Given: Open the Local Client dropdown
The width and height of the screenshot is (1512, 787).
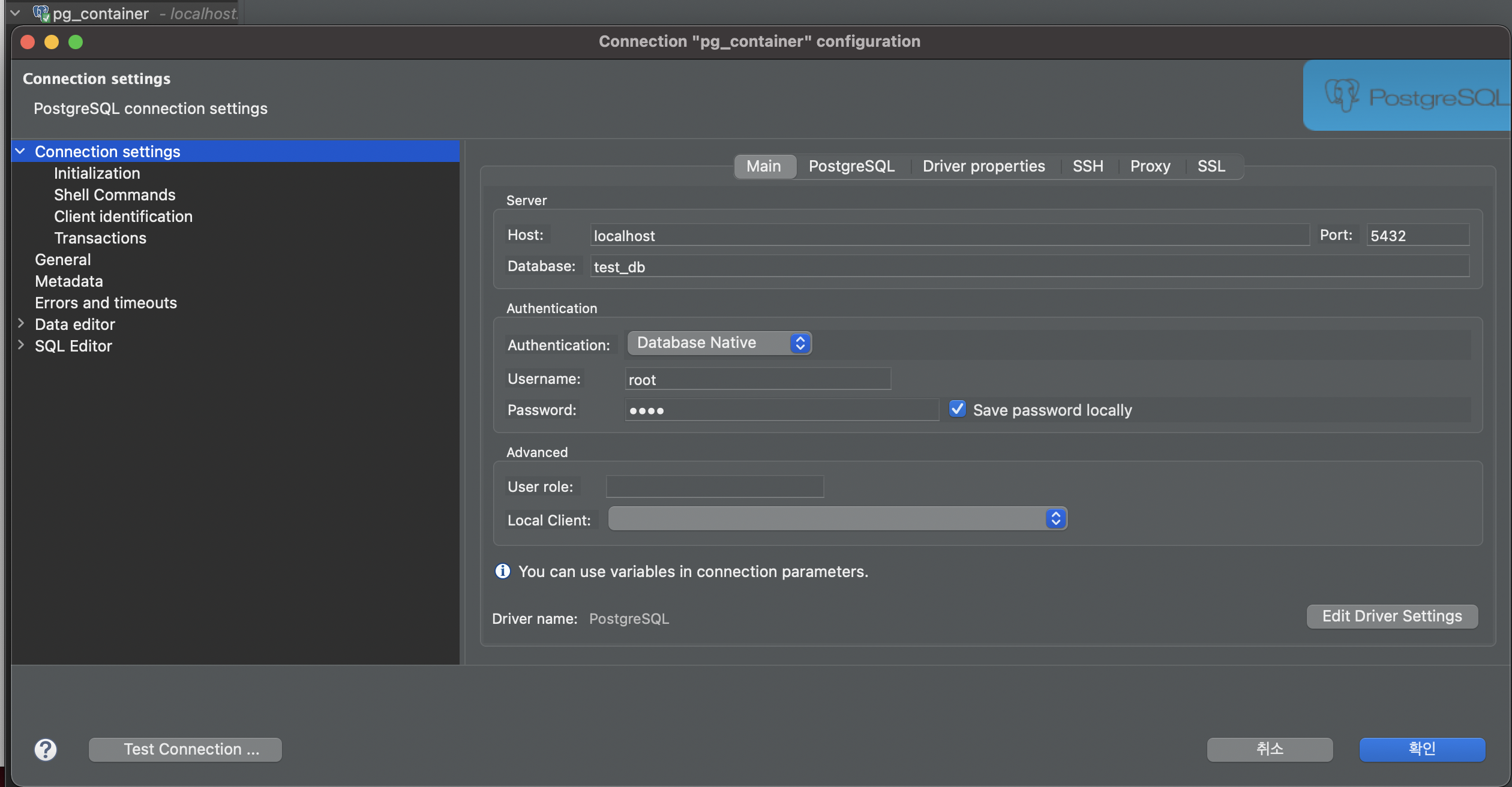Looking at the screenshot, I should tap(837, 519).
